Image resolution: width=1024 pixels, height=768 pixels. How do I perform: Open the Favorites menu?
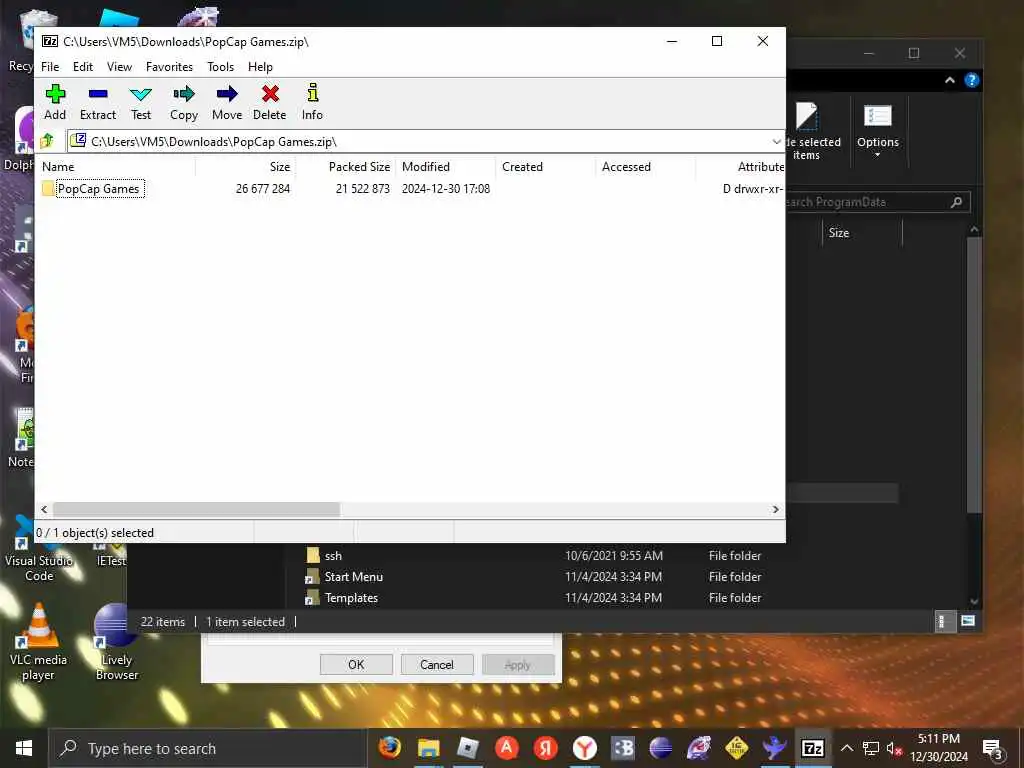169,67
